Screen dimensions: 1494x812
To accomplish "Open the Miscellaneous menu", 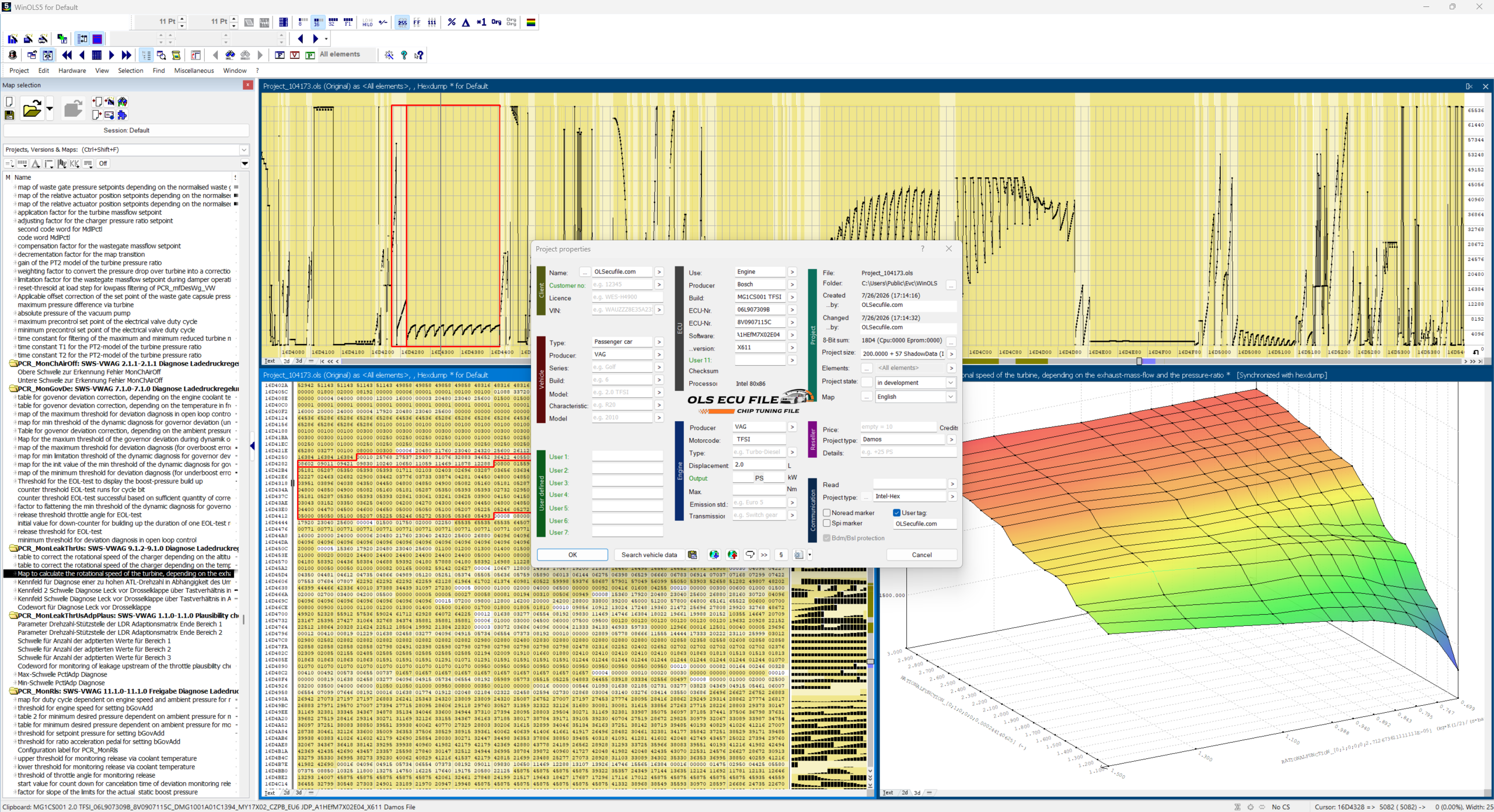I will coord(194,71).
